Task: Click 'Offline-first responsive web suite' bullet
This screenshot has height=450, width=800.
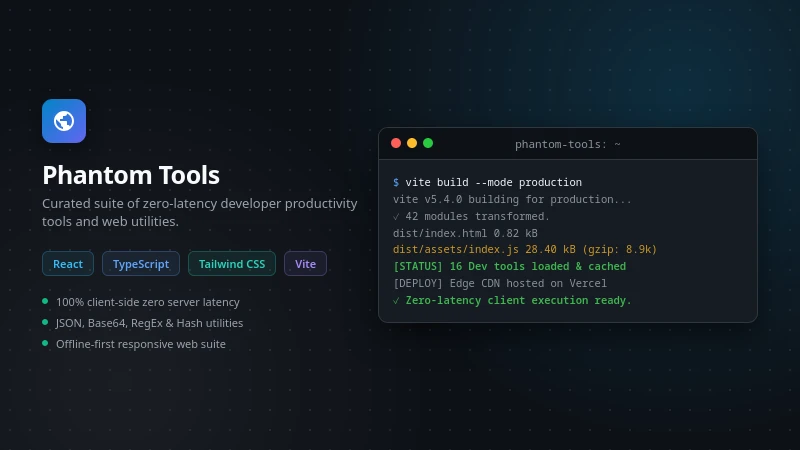Action: (134, 344)
